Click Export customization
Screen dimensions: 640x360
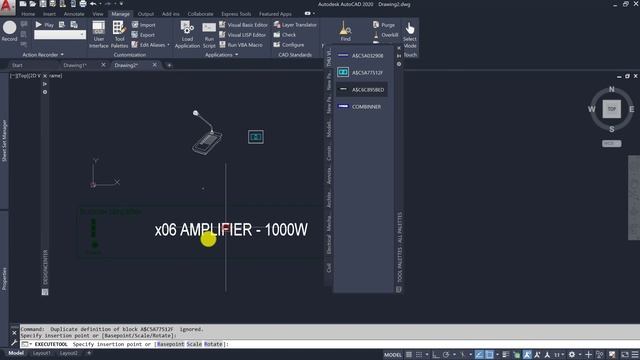pos(144,35)
